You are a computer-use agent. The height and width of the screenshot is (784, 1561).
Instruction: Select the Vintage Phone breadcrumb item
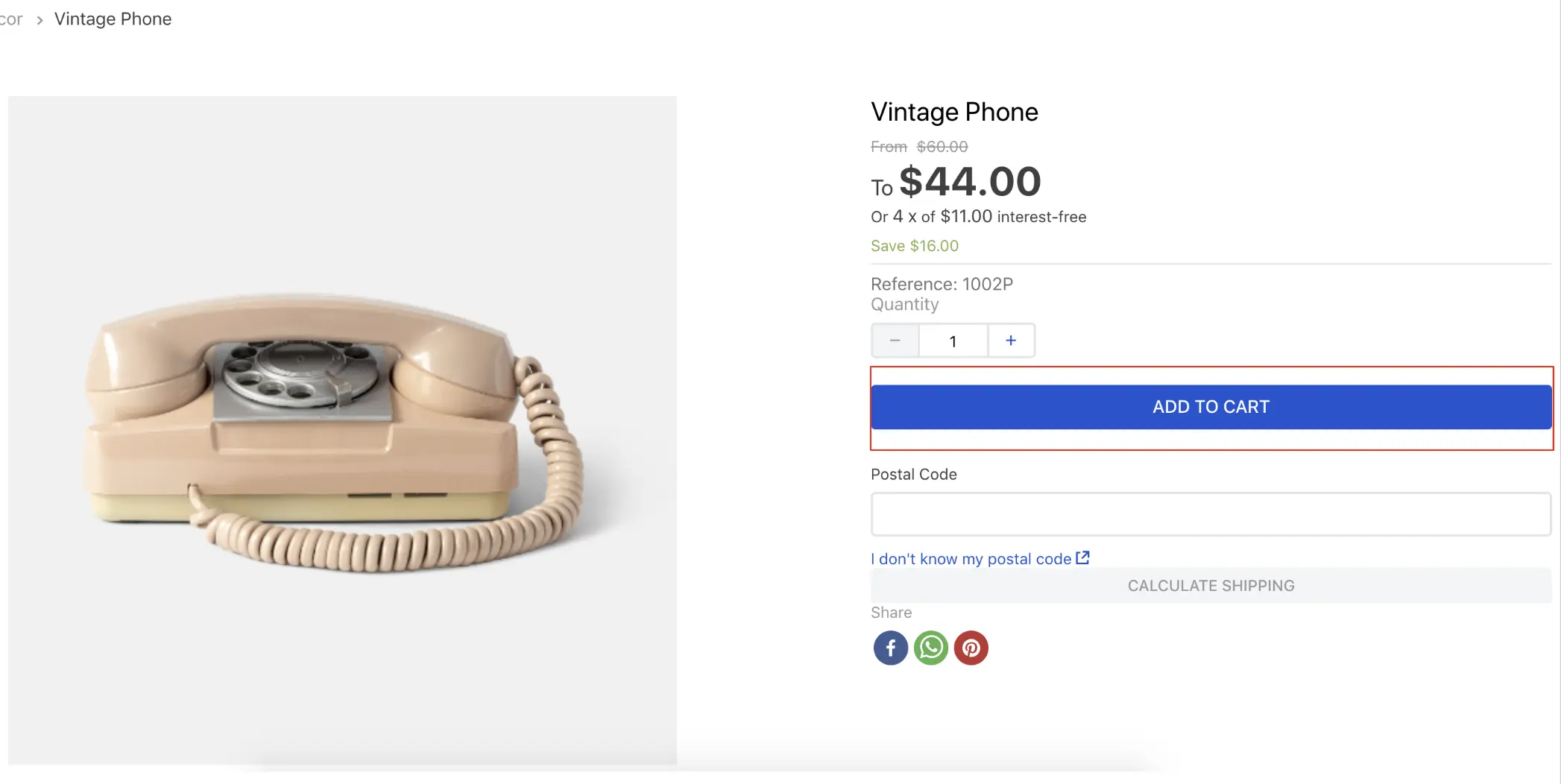click(113, 19)
